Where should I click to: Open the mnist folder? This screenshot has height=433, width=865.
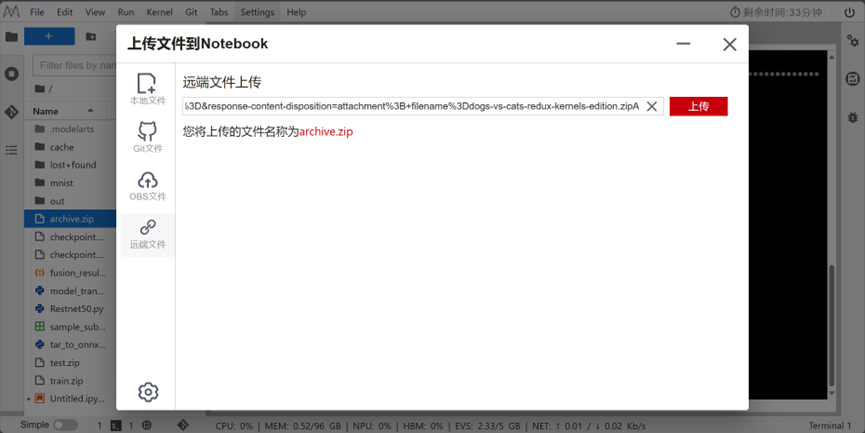coord(70,183)
